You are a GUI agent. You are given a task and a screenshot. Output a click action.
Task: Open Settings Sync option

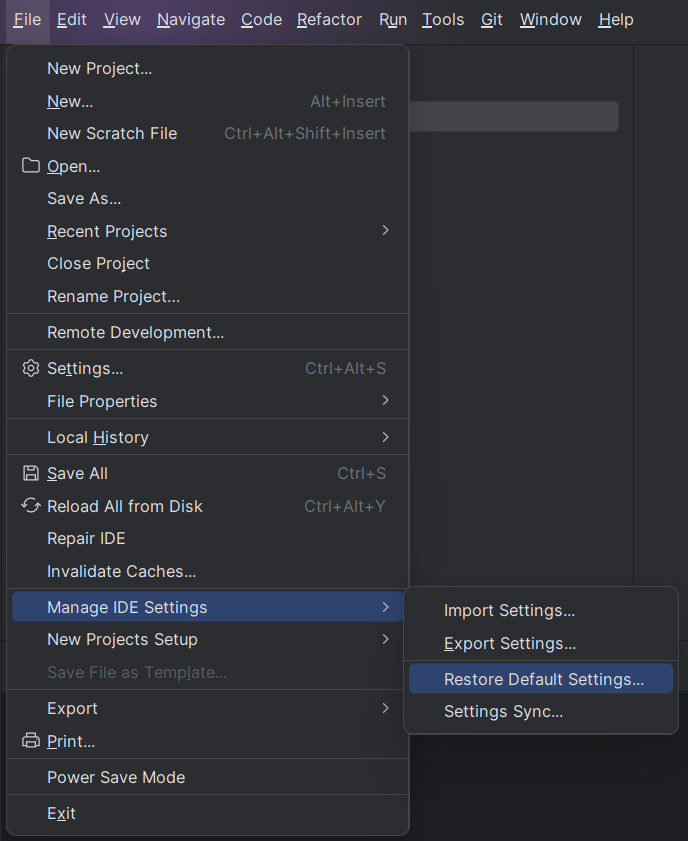(503, 712)
